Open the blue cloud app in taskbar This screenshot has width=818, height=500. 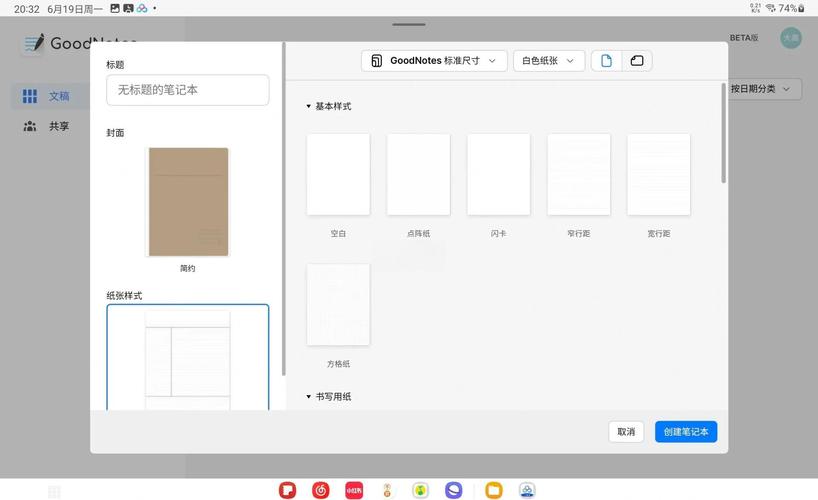pos(527,490)
